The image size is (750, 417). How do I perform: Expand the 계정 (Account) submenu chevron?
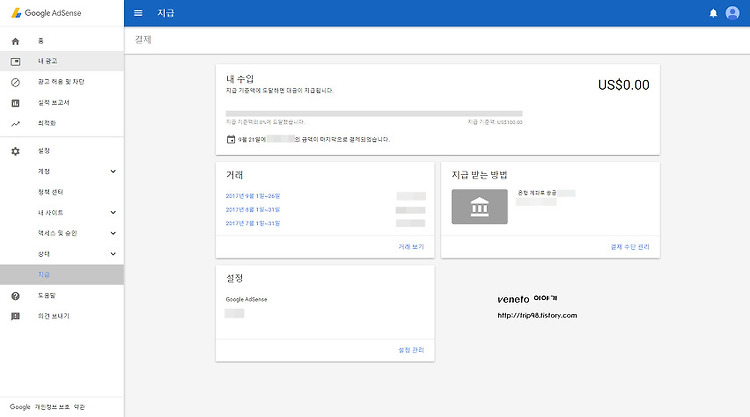[x=113, y=171]
